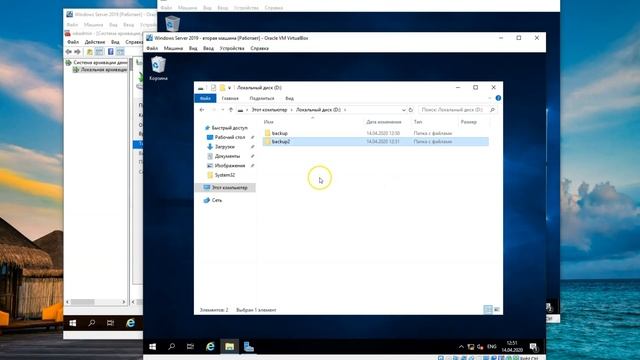Click the search icon in the first VM taskbar

coord(92,323)
